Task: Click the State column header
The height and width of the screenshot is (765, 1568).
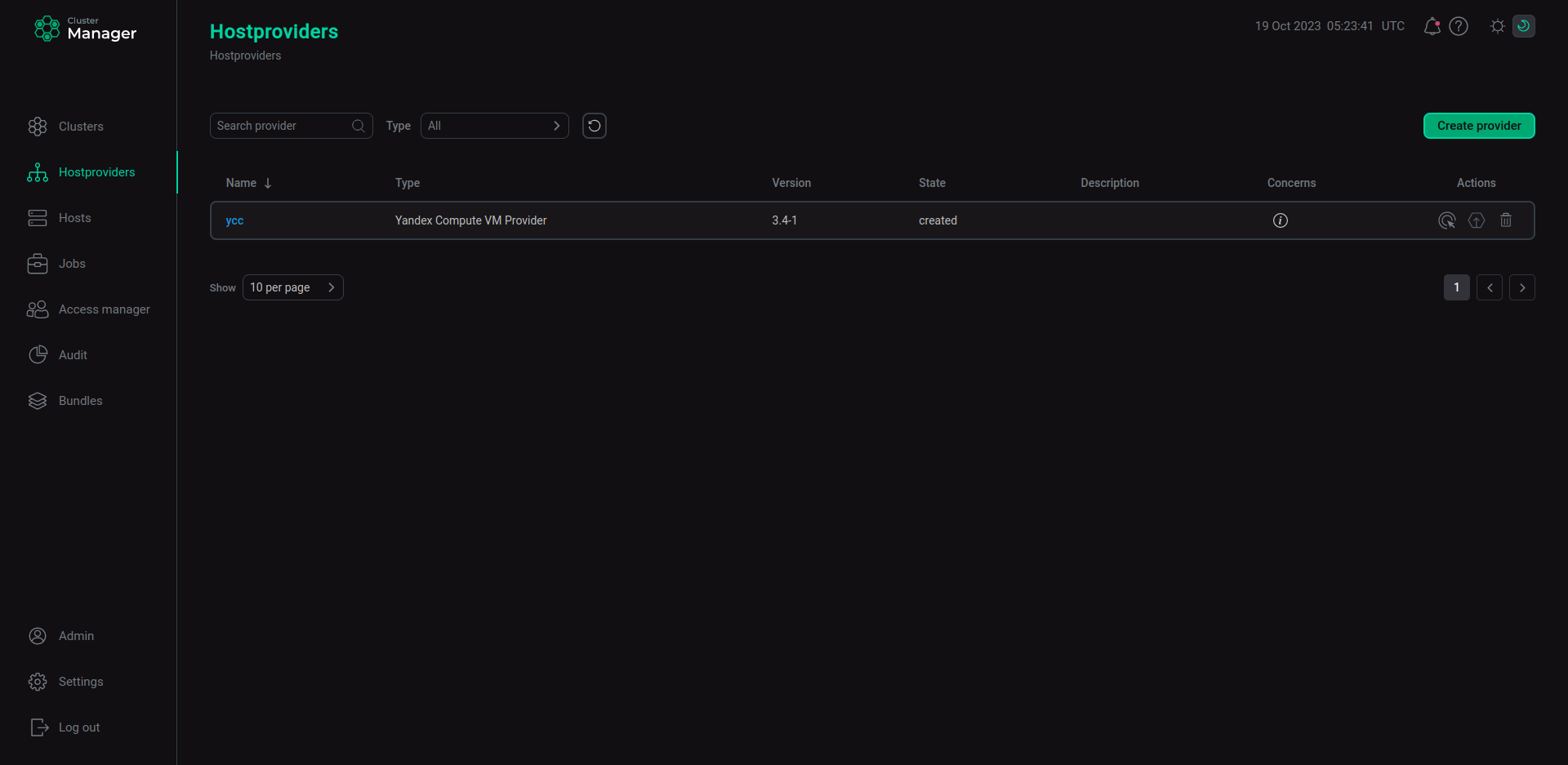Action: [x=932, y=183]
